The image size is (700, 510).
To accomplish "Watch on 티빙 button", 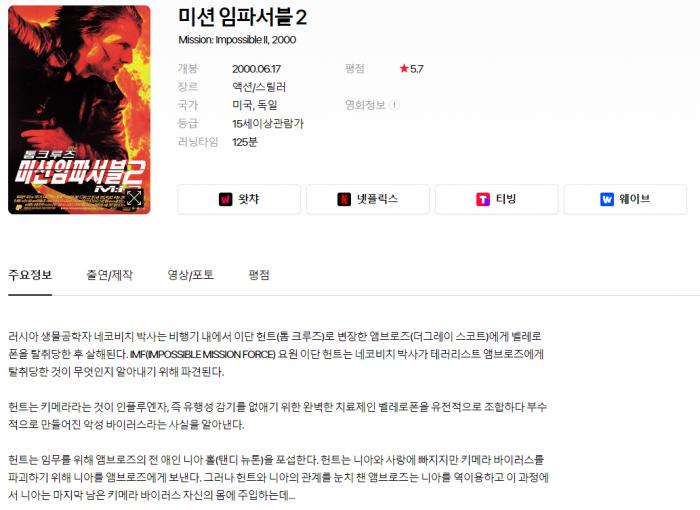I will [496, 199].
